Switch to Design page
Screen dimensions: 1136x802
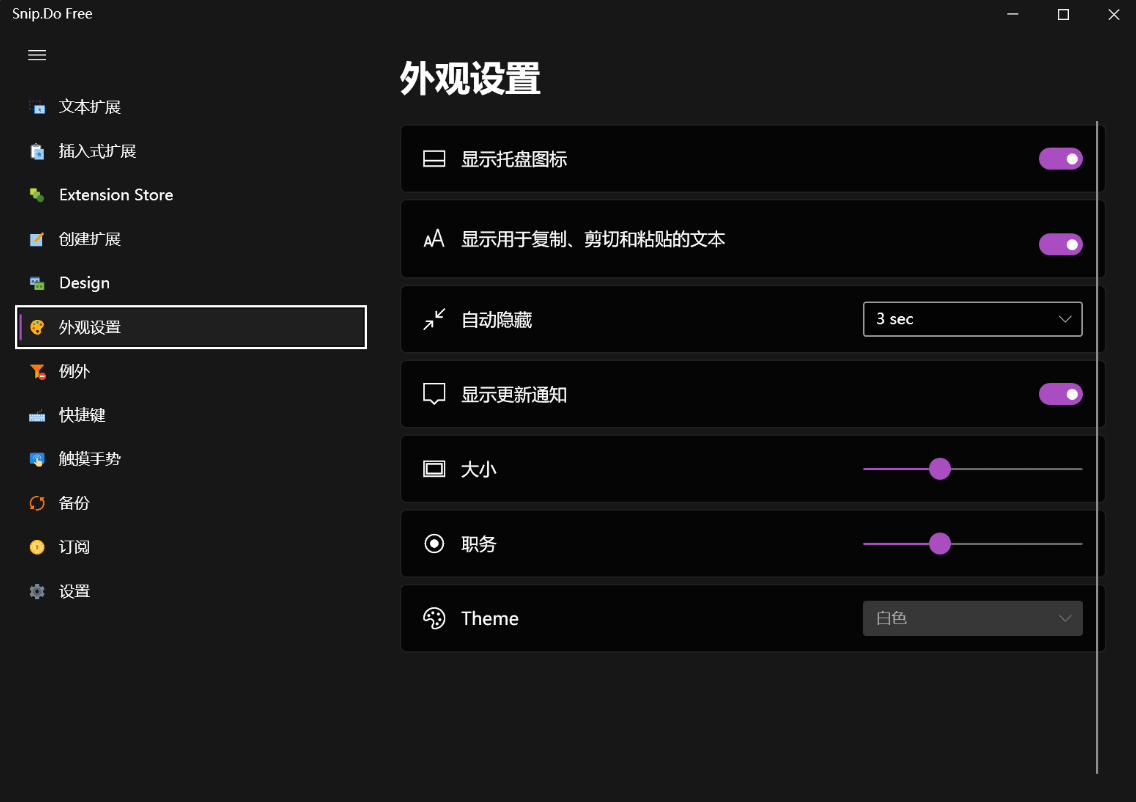pos(191,283)
